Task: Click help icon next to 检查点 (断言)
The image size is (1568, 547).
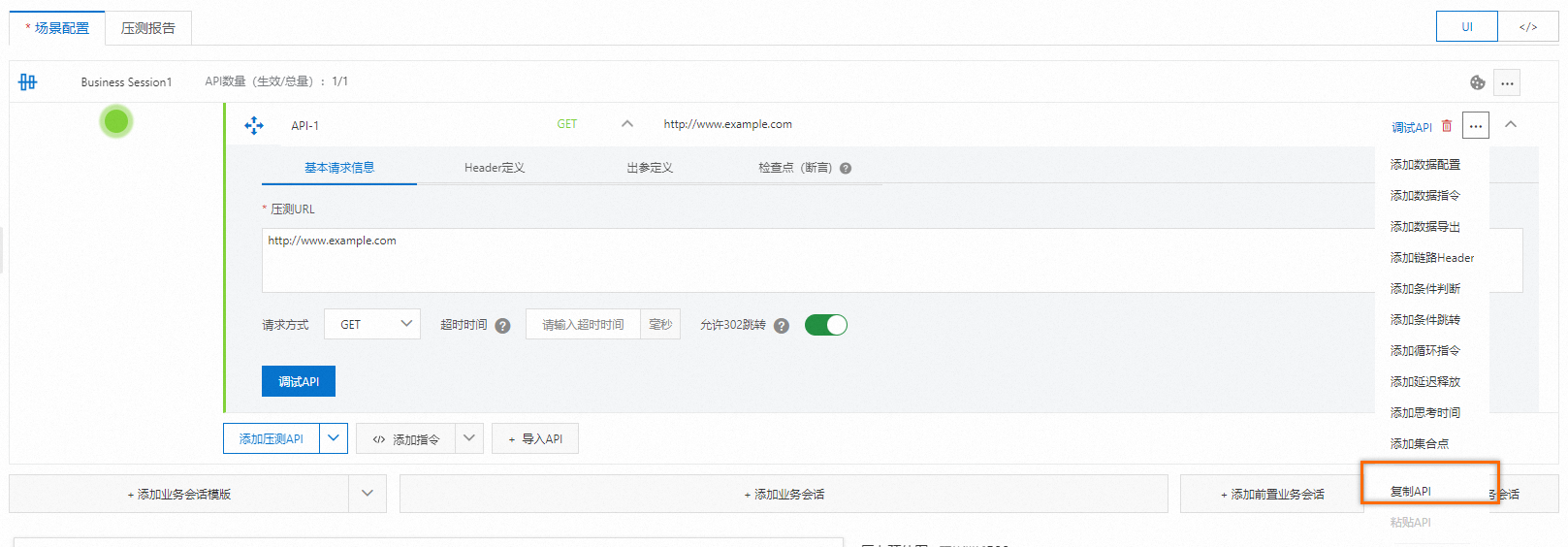Action: point(846,168)
